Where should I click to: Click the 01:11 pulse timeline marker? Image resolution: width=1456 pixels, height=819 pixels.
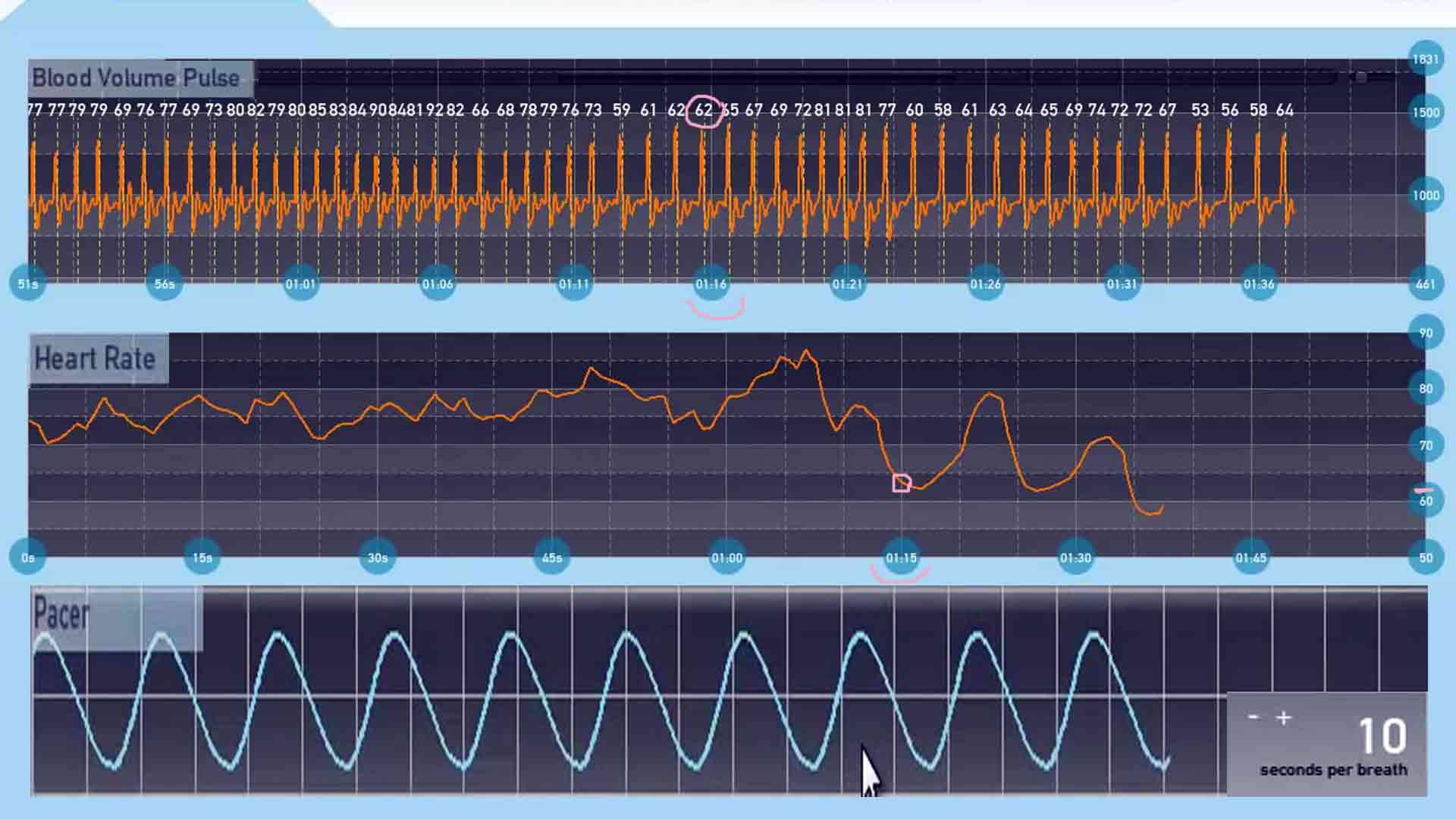point(574,284)
